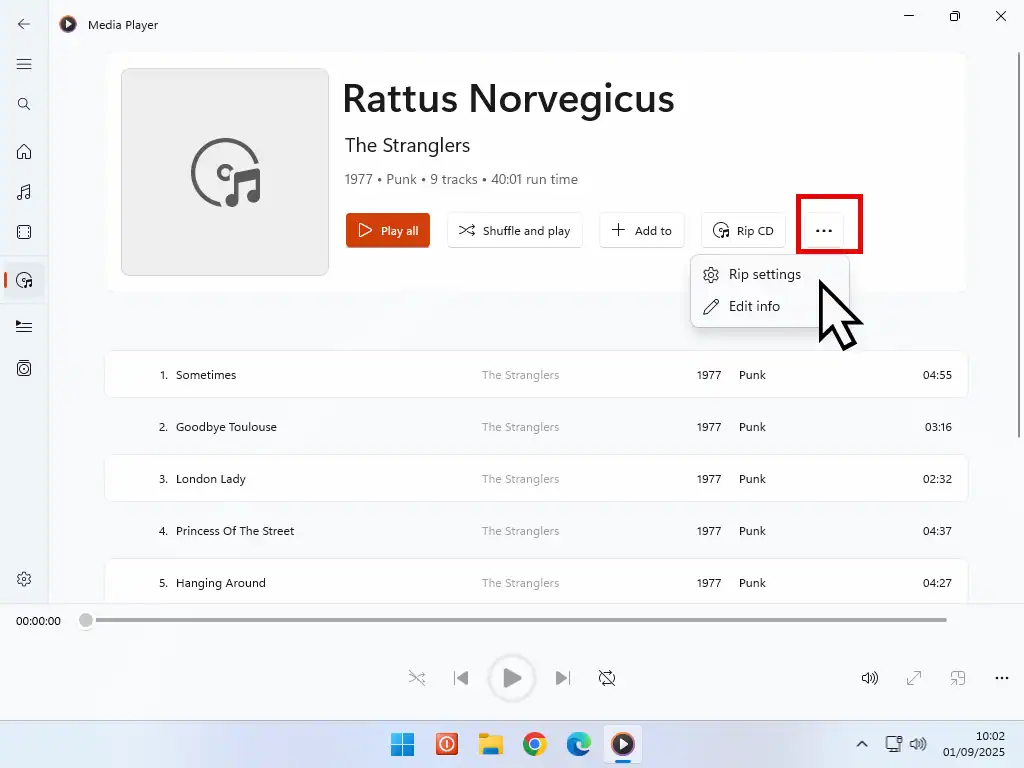1024x768 pixels.
Task: Select track 4 Princess Of The Street
Action: [x=536, y=530]
